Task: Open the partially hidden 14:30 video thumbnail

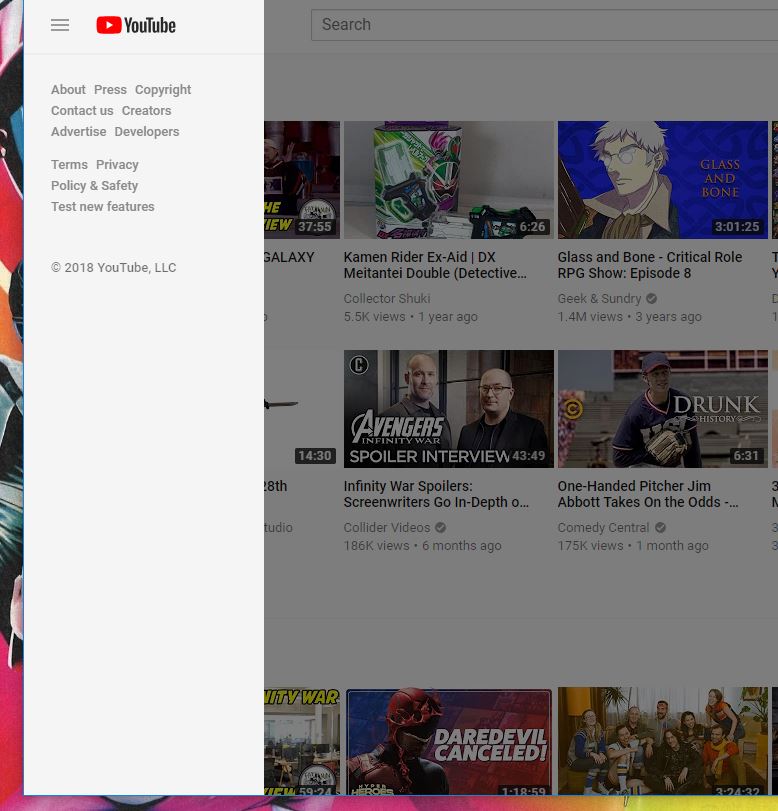Action: coord(302,409)
